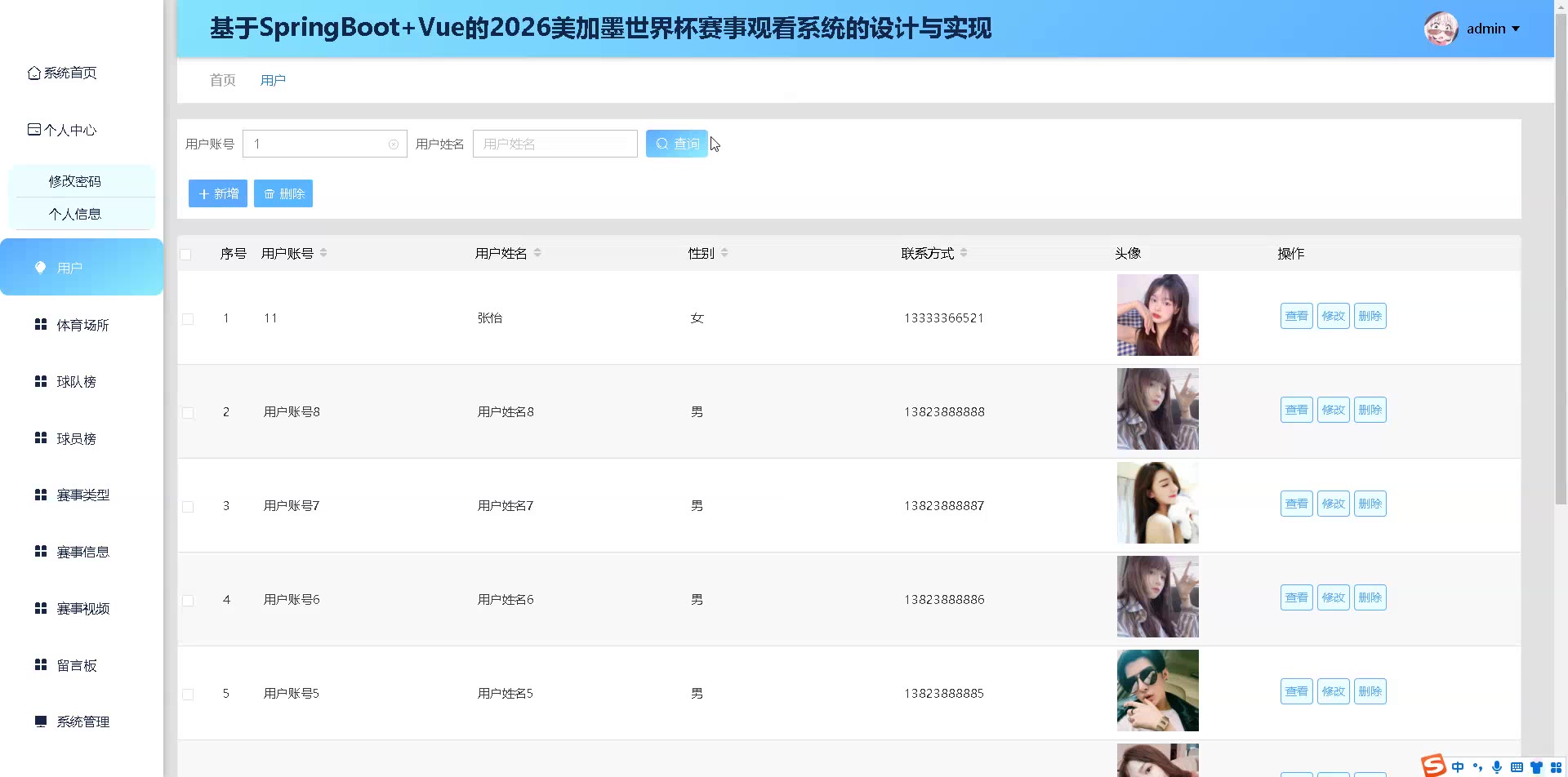Click the grid icon beside 球员榜
1568x777 pixels.
(x=41, y=438)
